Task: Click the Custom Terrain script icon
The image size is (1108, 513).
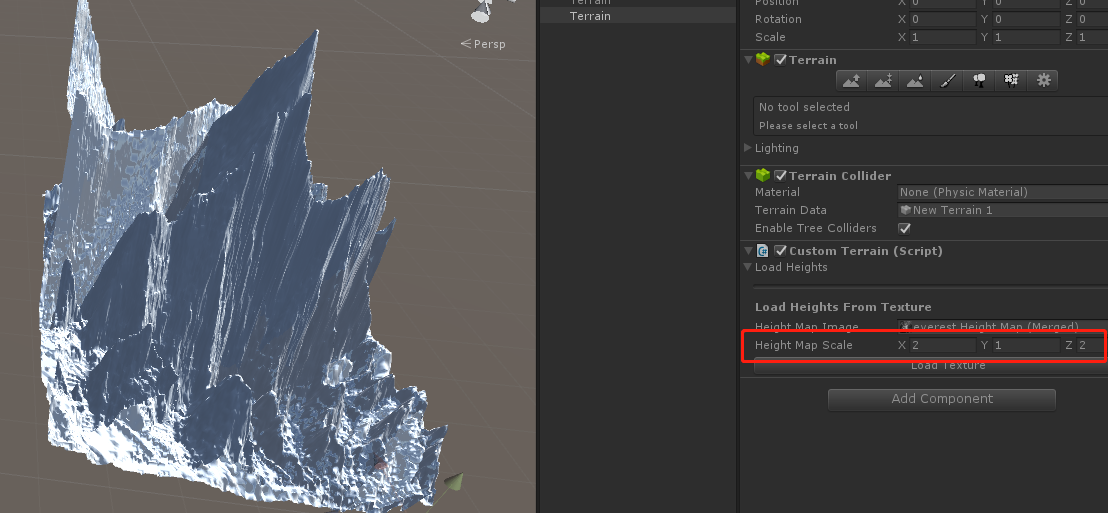Action: point(763,251)
